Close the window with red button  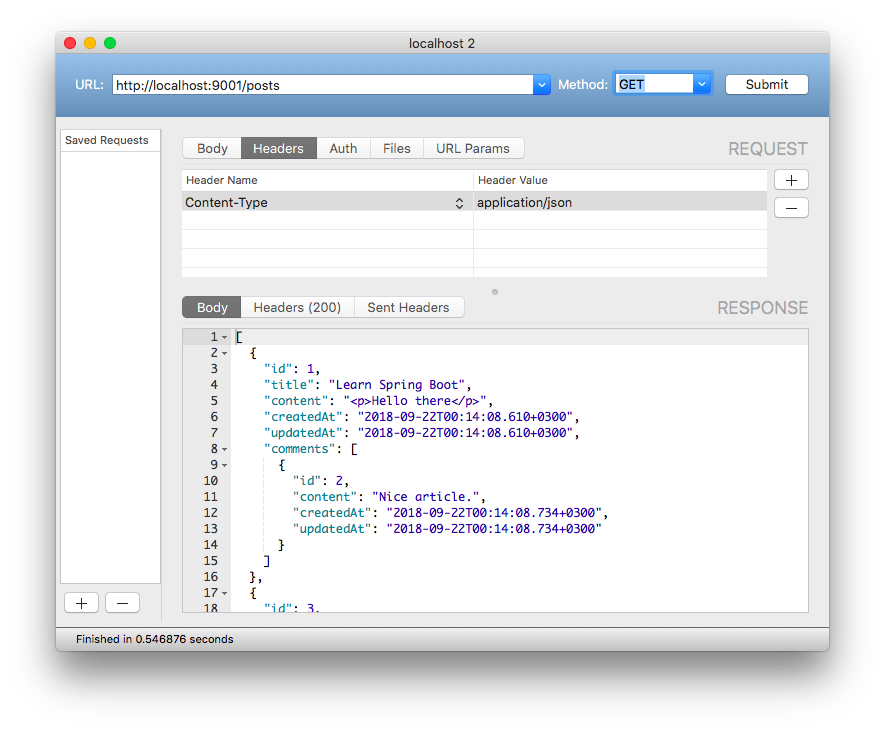70,43
